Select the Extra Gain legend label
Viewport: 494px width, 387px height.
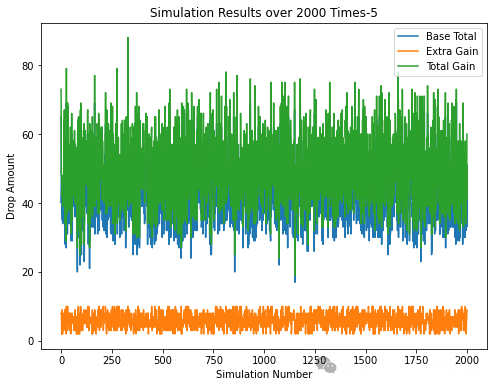coord(452,51)
